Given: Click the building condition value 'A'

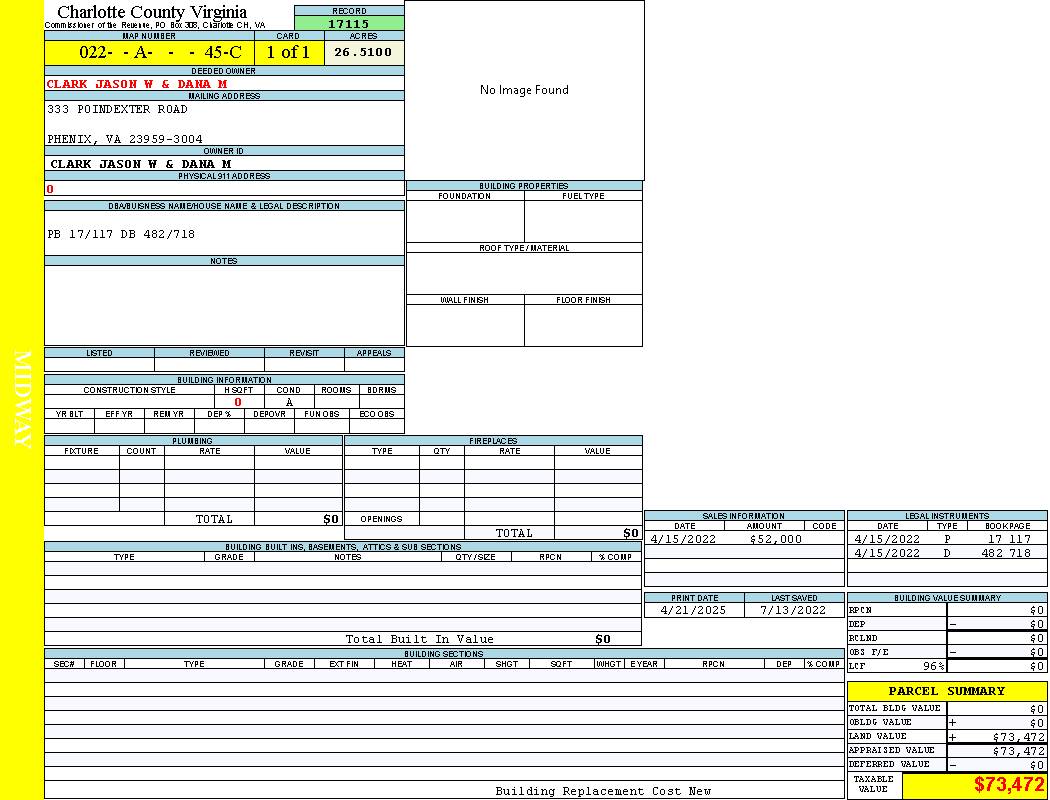Looking at the screenshot, I should click(x=288, y=403).
